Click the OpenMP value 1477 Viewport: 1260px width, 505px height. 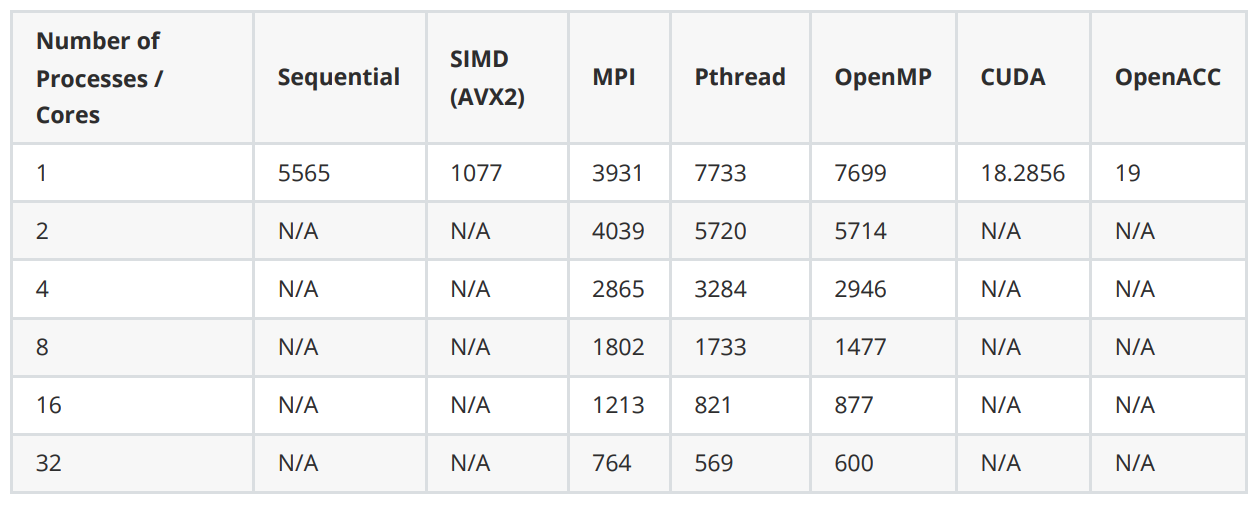(860, 348)
